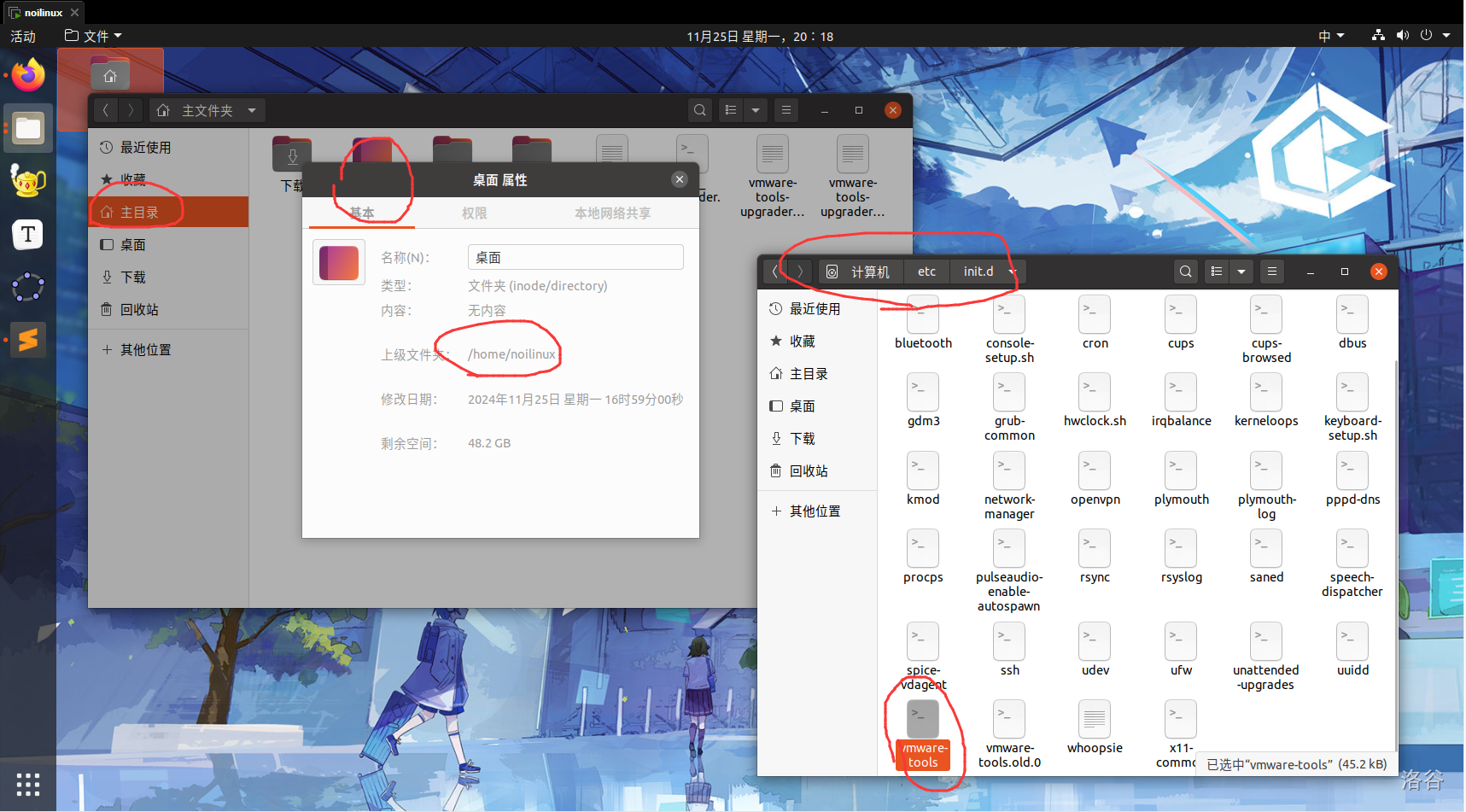The height and width of the screenshot is (812, 1466).
Task: Click the 名称 input field containing 桌面
Action: point(575,257)
